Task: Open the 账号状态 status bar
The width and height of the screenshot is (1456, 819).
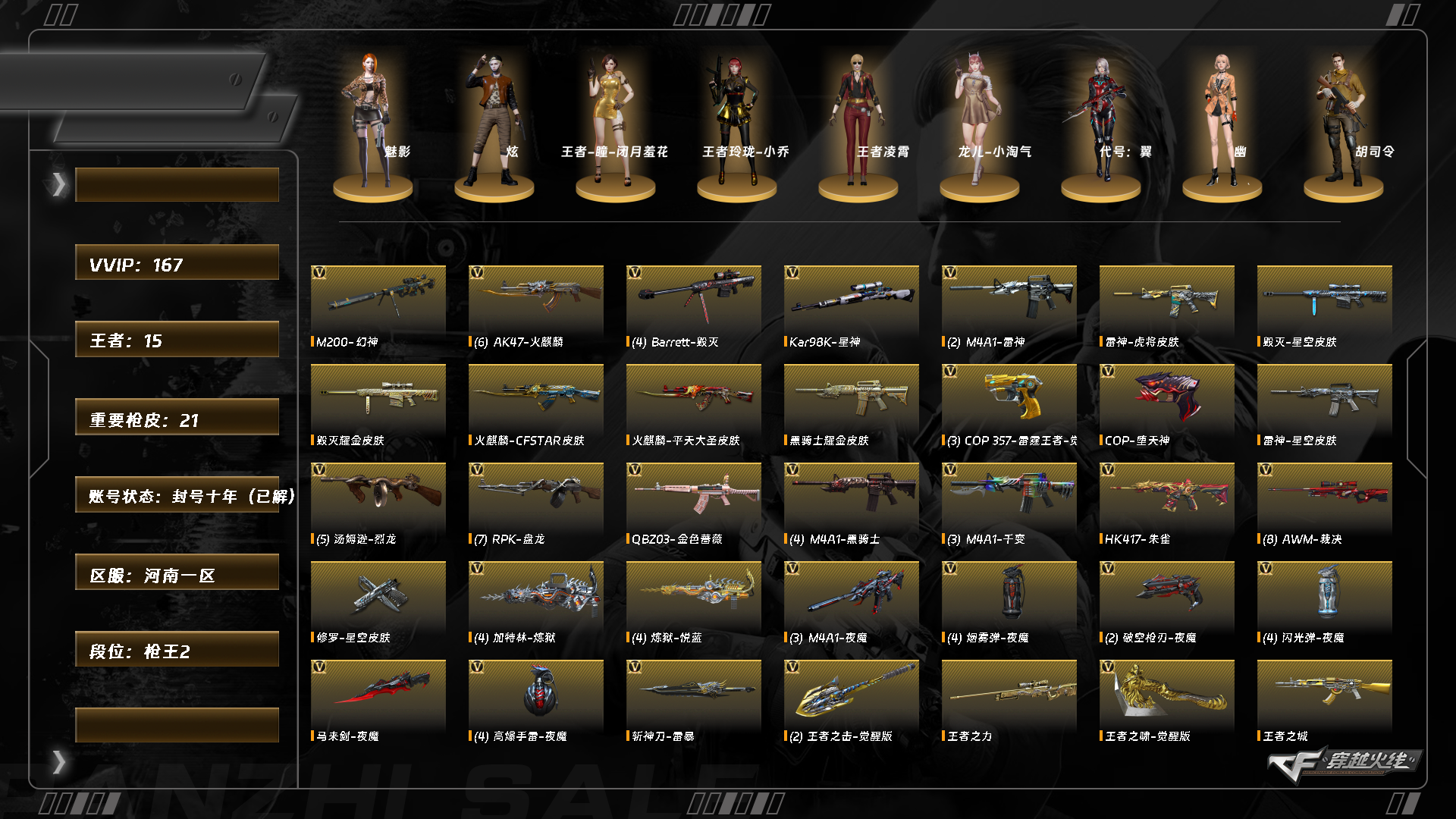Action: point(177,494)
